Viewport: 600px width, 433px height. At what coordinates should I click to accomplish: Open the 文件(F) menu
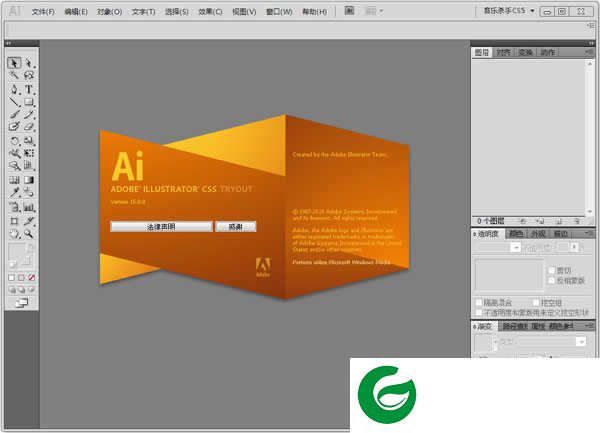click(43, 12)
